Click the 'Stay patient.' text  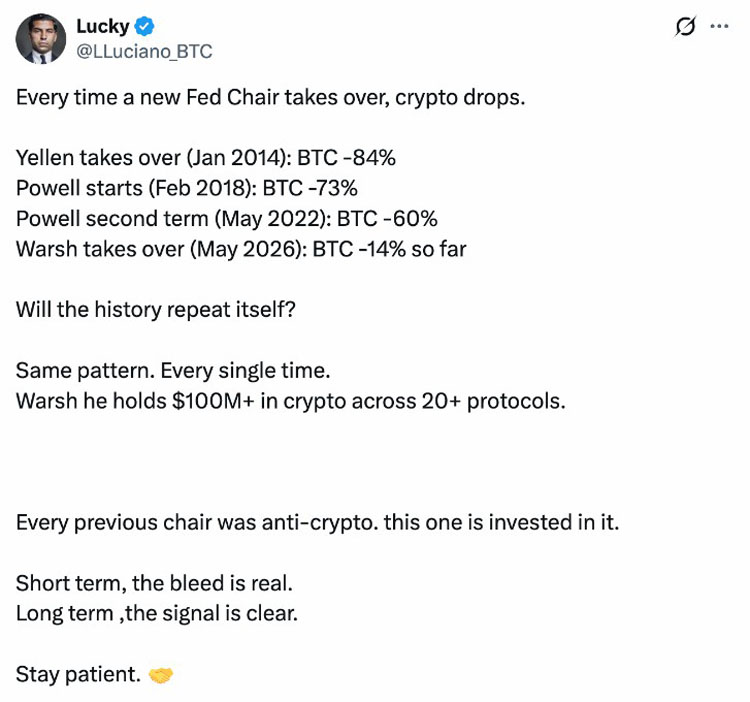click(78, 675)
